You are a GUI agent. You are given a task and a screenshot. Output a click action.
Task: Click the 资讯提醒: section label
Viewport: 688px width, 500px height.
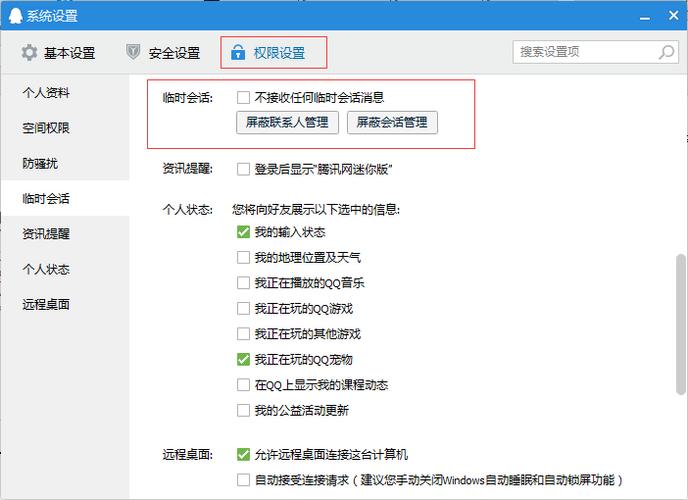187,169
